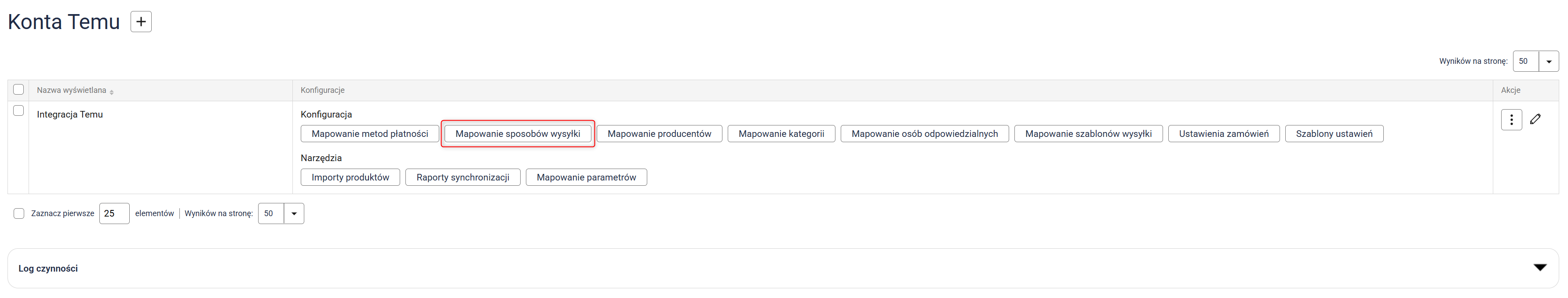1568x298 pixels.
Task: Launch Importy produktów tool
Action: pyautogui.click(x=350, y=177)
